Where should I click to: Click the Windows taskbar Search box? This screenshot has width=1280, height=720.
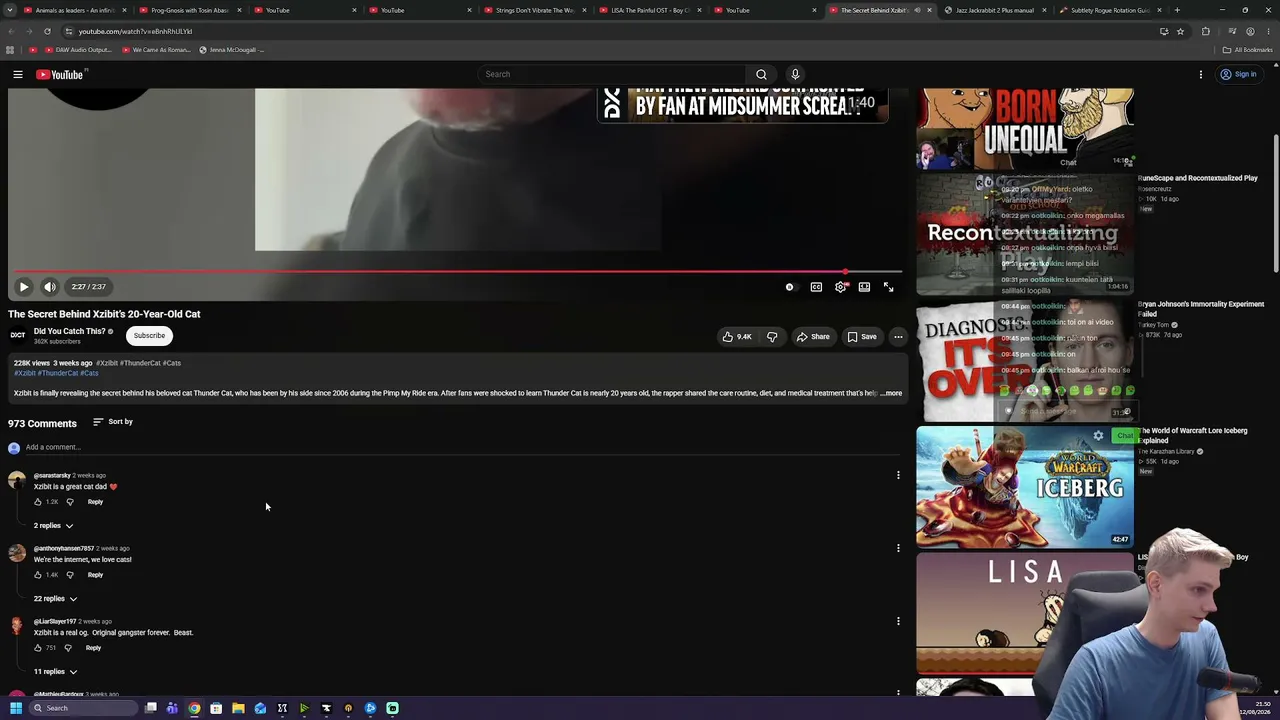(x=84, y=708)
